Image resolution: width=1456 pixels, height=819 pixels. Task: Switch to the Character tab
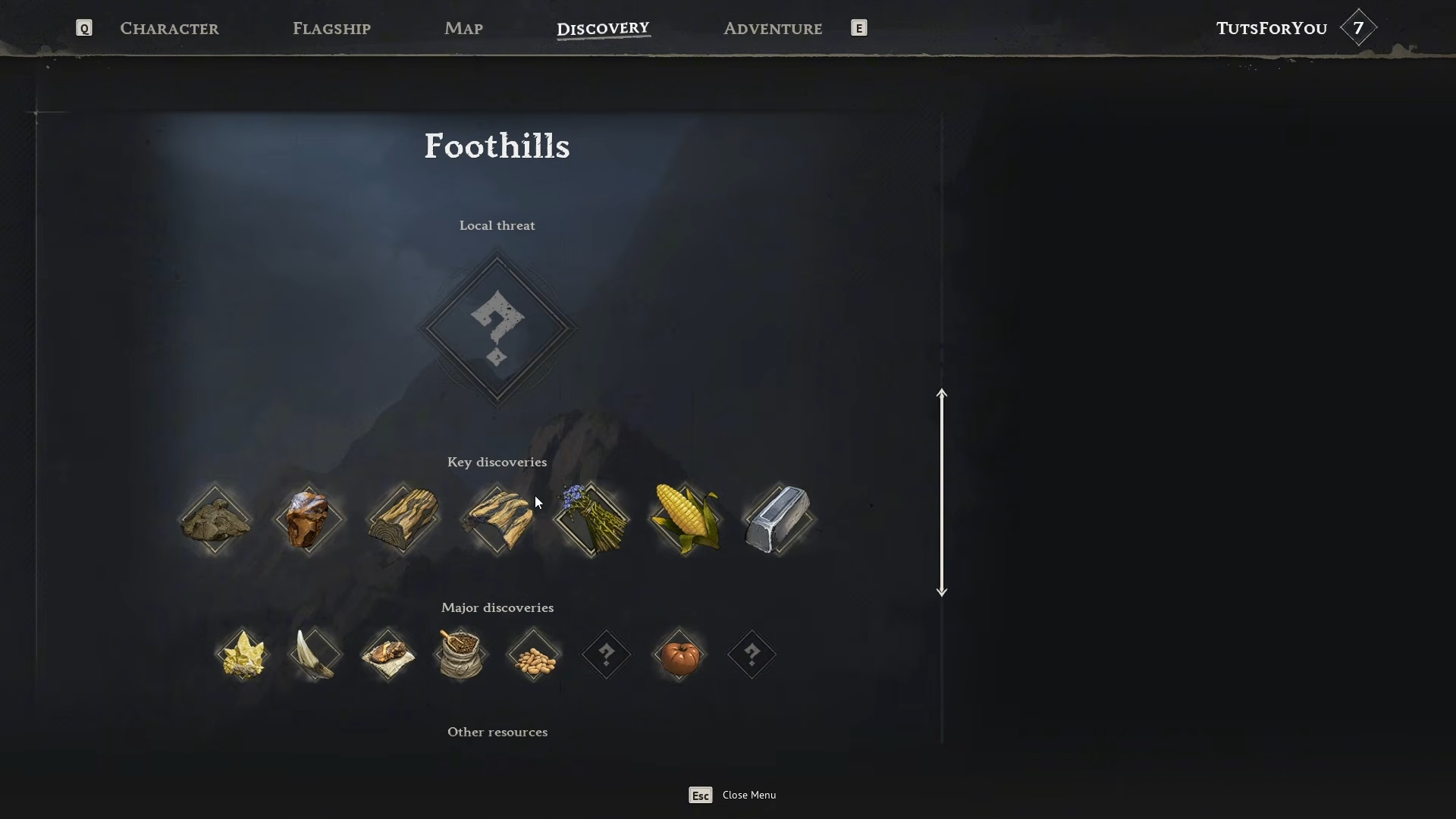(x=169, y=29)
